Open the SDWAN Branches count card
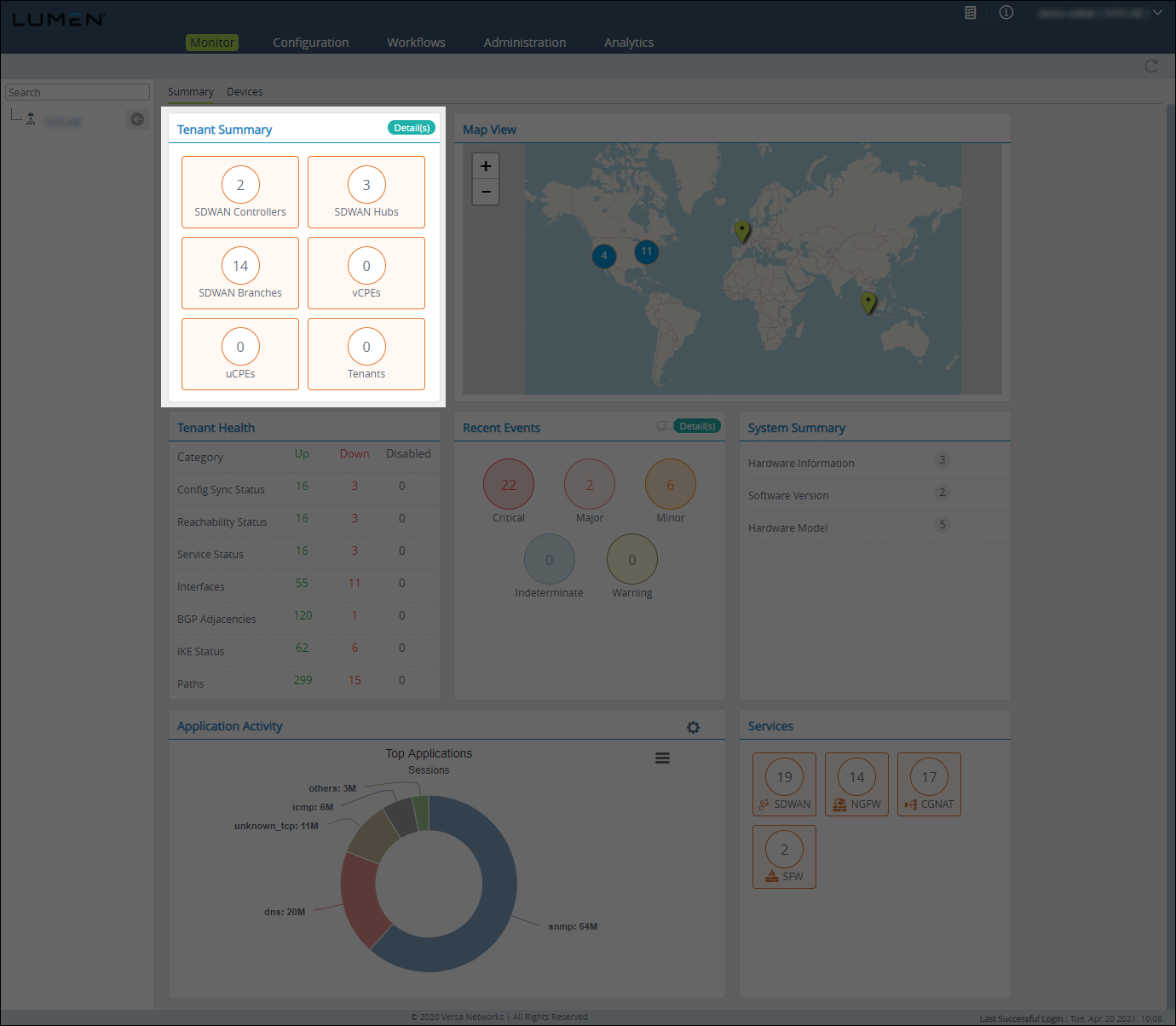This screenshot has height=1026, width=1176. click(x=239, y=273)
